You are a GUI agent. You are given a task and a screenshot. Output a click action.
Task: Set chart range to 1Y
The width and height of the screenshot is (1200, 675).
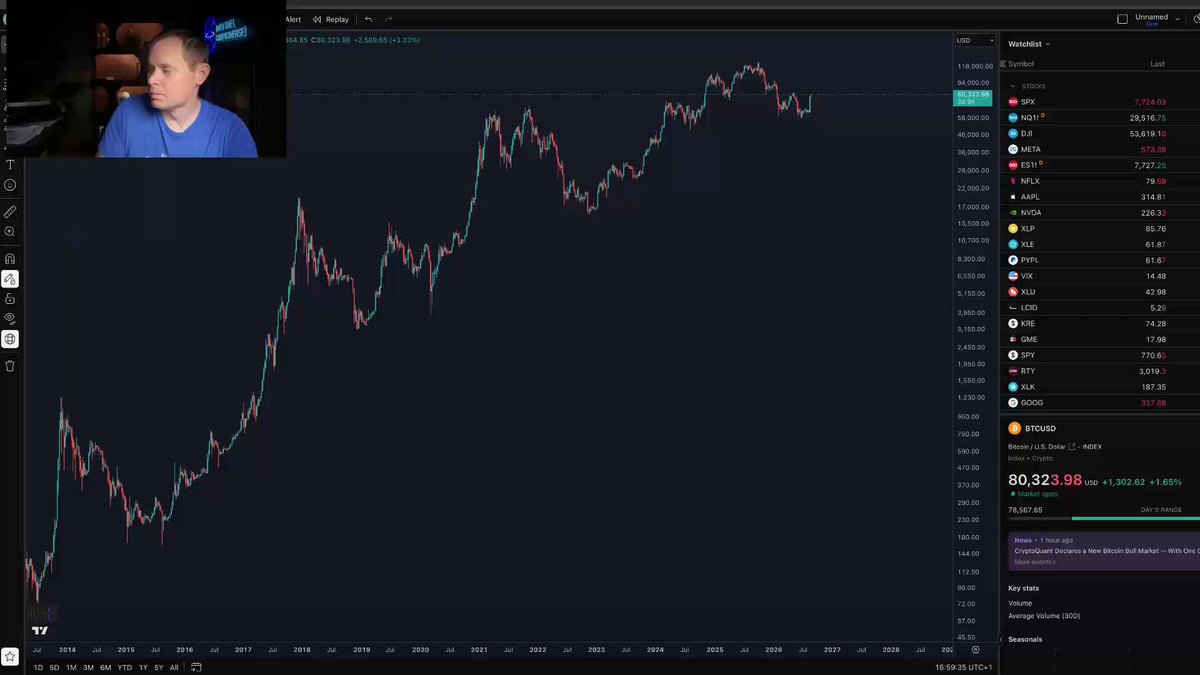(143, 667)
